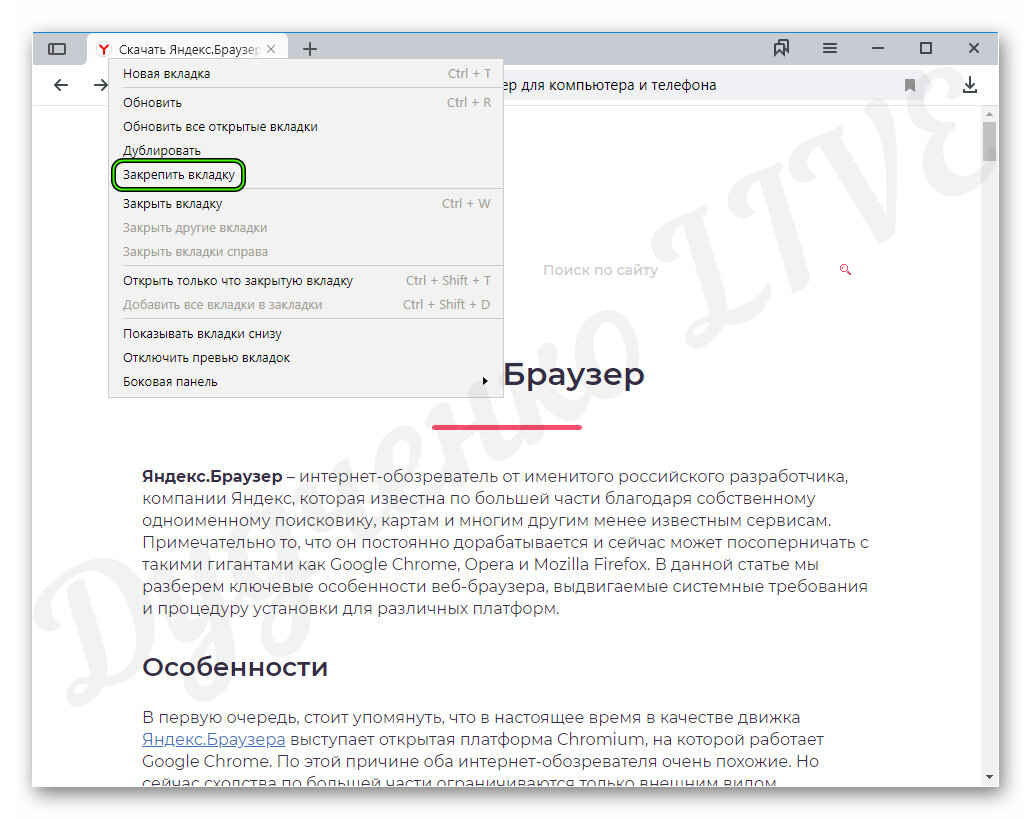The width and height of the screenshot is (1031, 819).
Task: Bookmark this page via address bar icon
Action: pos(910,85)
